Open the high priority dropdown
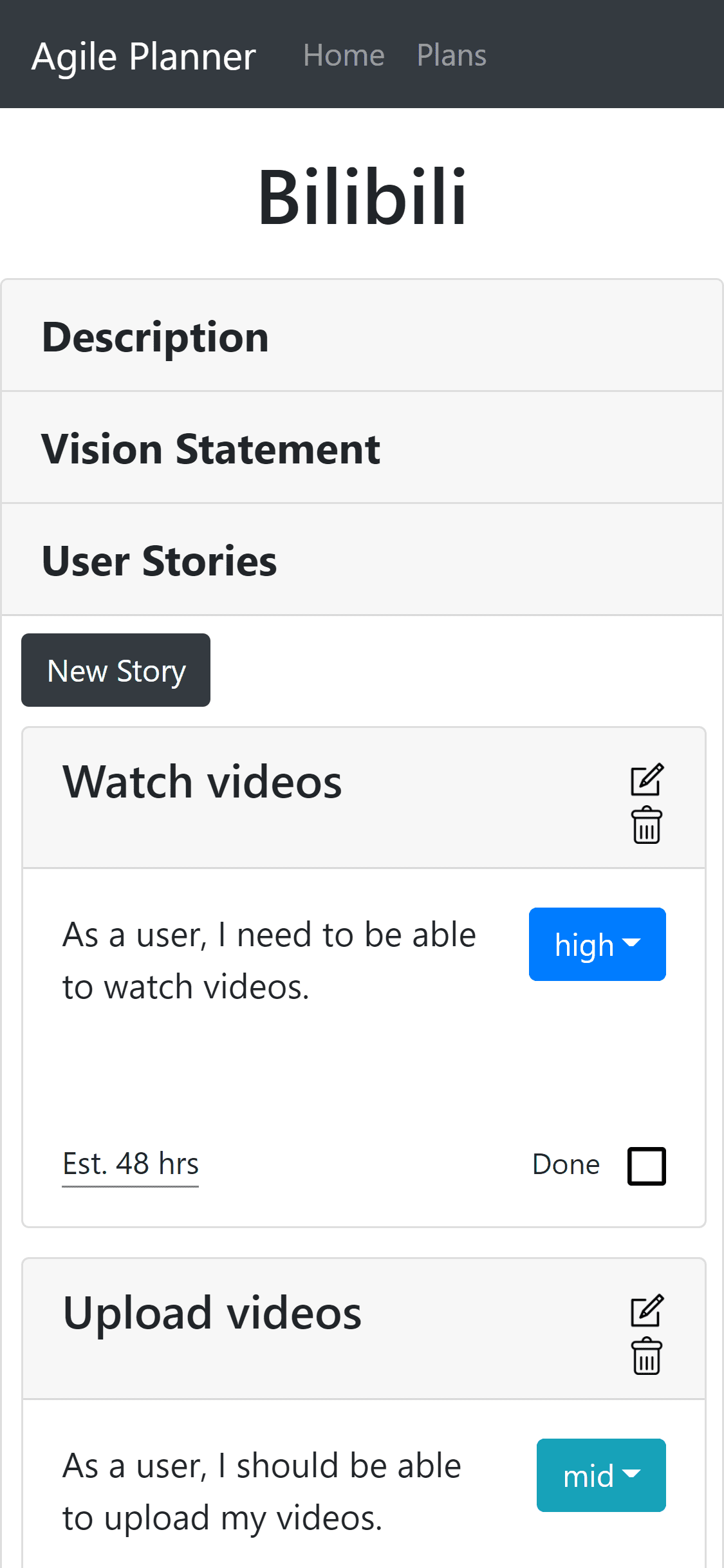The height and width of the screenshot is (1568, 724). coord(597,944)
